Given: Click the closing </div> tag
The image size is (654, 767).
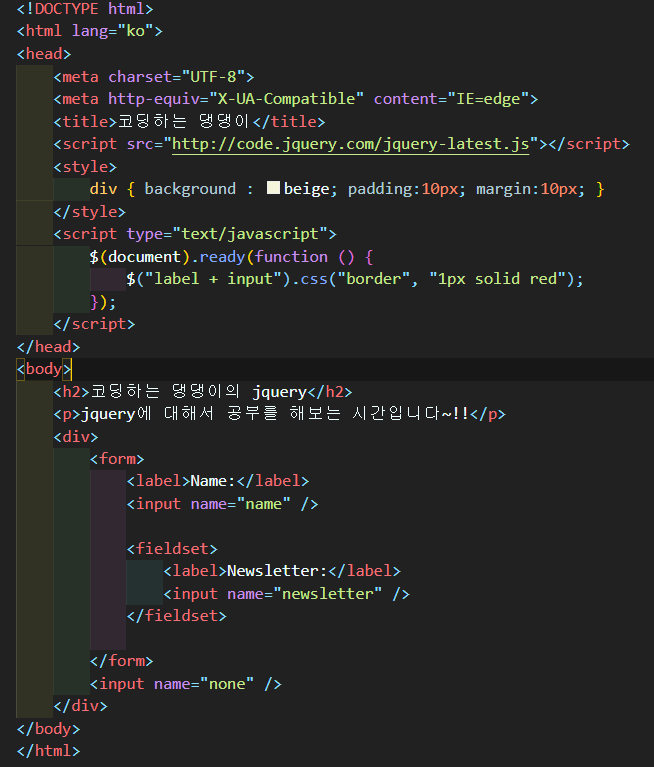Looking at the screenshot, I should click(x=80, y=706).
